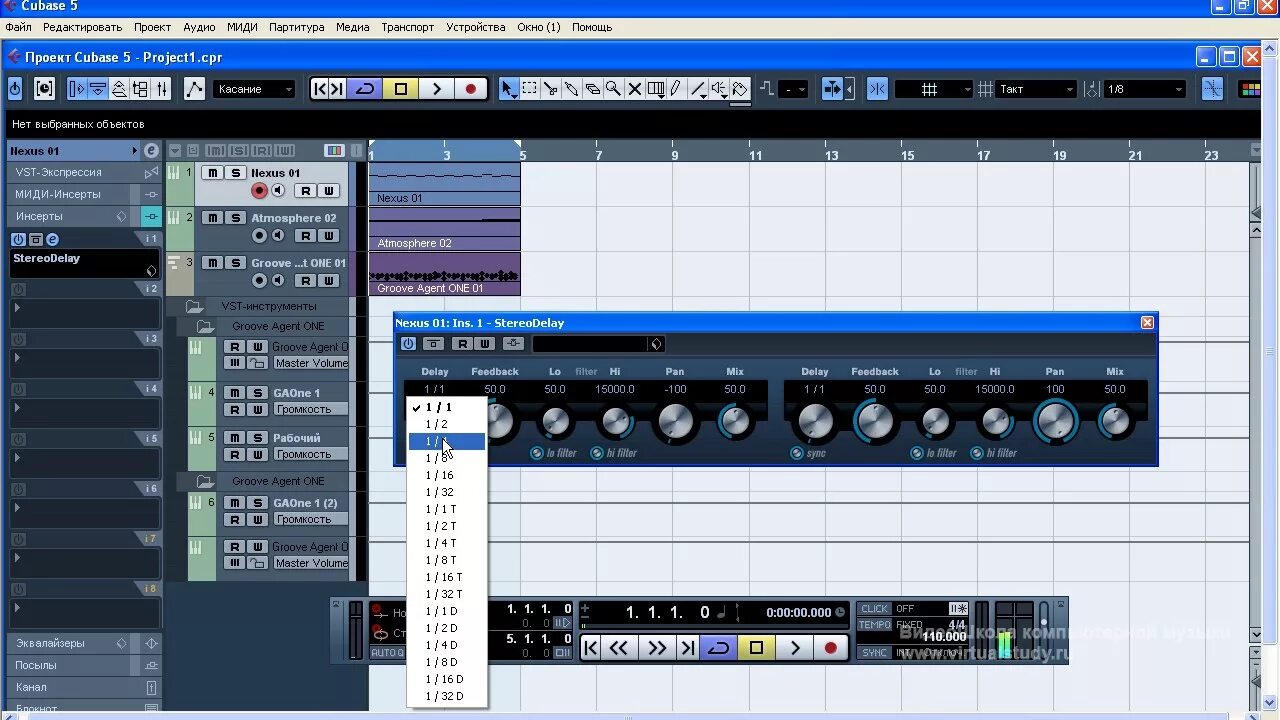Image resolution: width=1280 pixels, height=720 pixels.
Task: Enable the lo filter on left delay
Action: [x=536, y=453]
